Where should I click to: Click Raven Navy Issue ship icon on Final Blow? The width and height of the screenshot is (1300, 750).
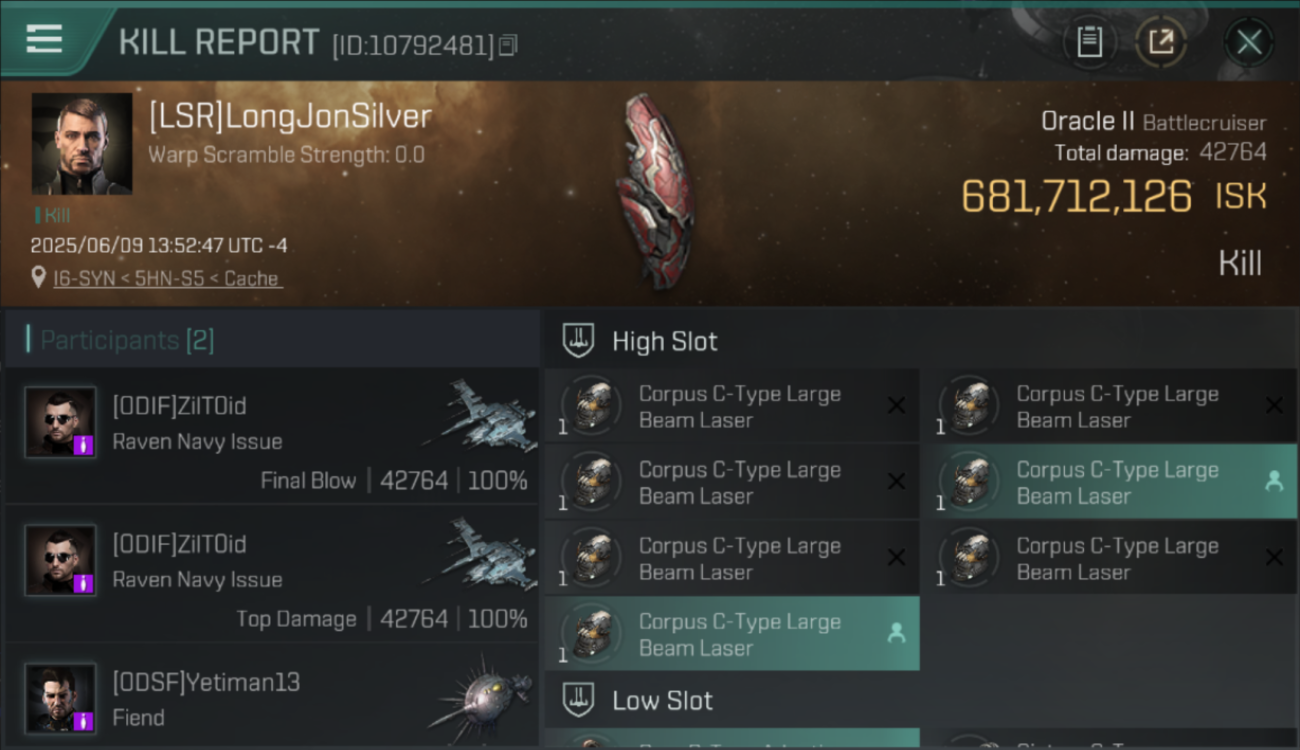[479, 411]
